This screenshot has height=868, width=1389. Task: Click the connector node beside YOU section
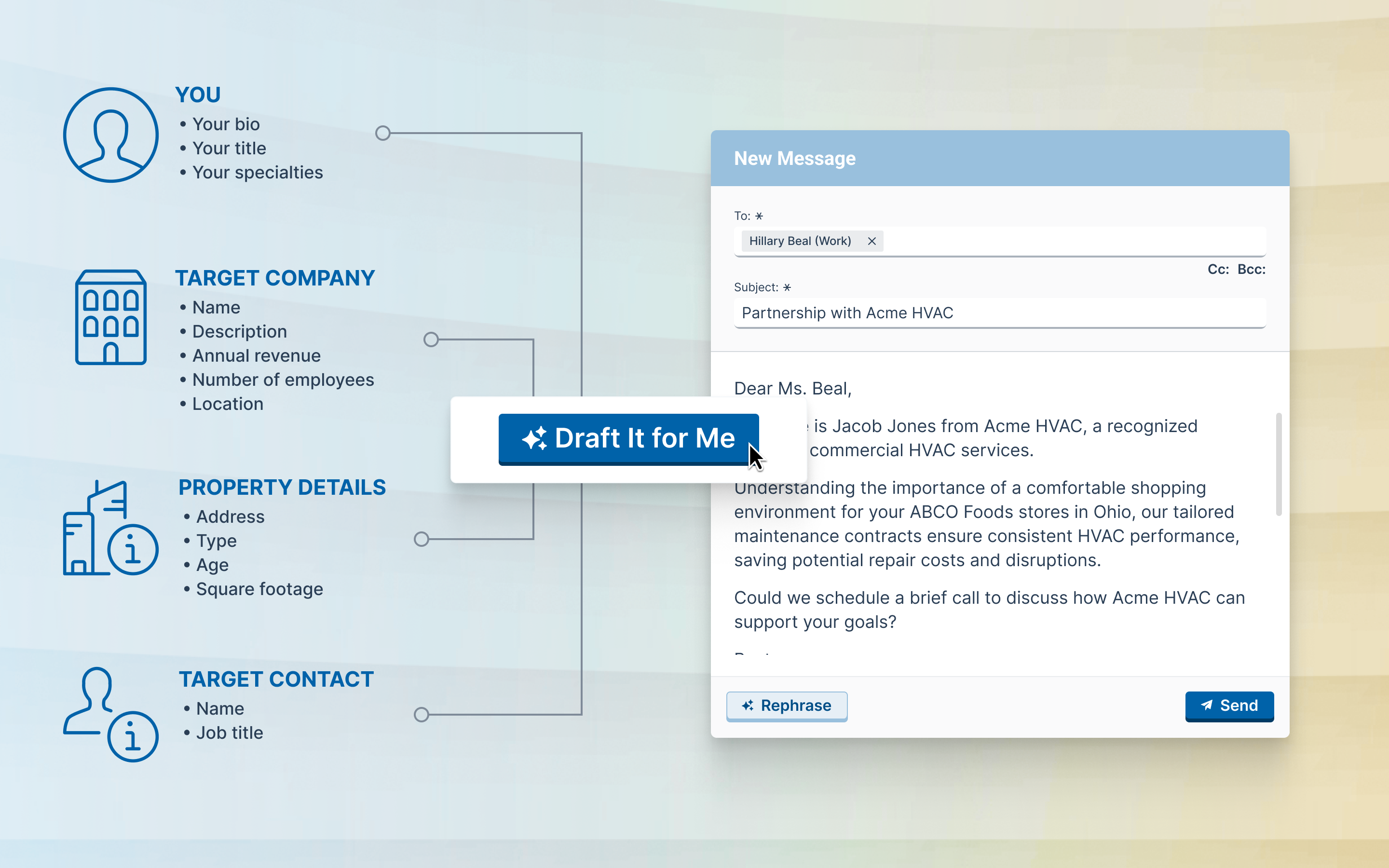click(383, 133)
